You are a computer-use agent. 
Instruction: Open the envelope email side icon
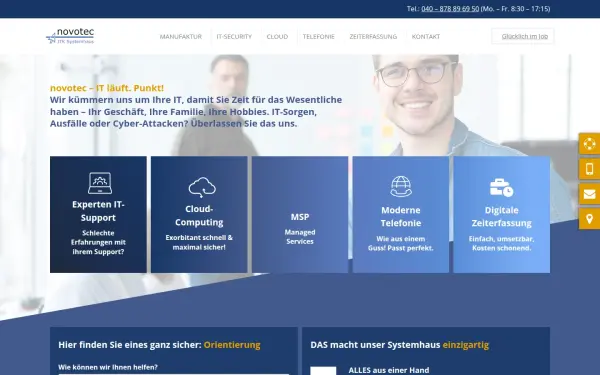(x=589, y=194)
